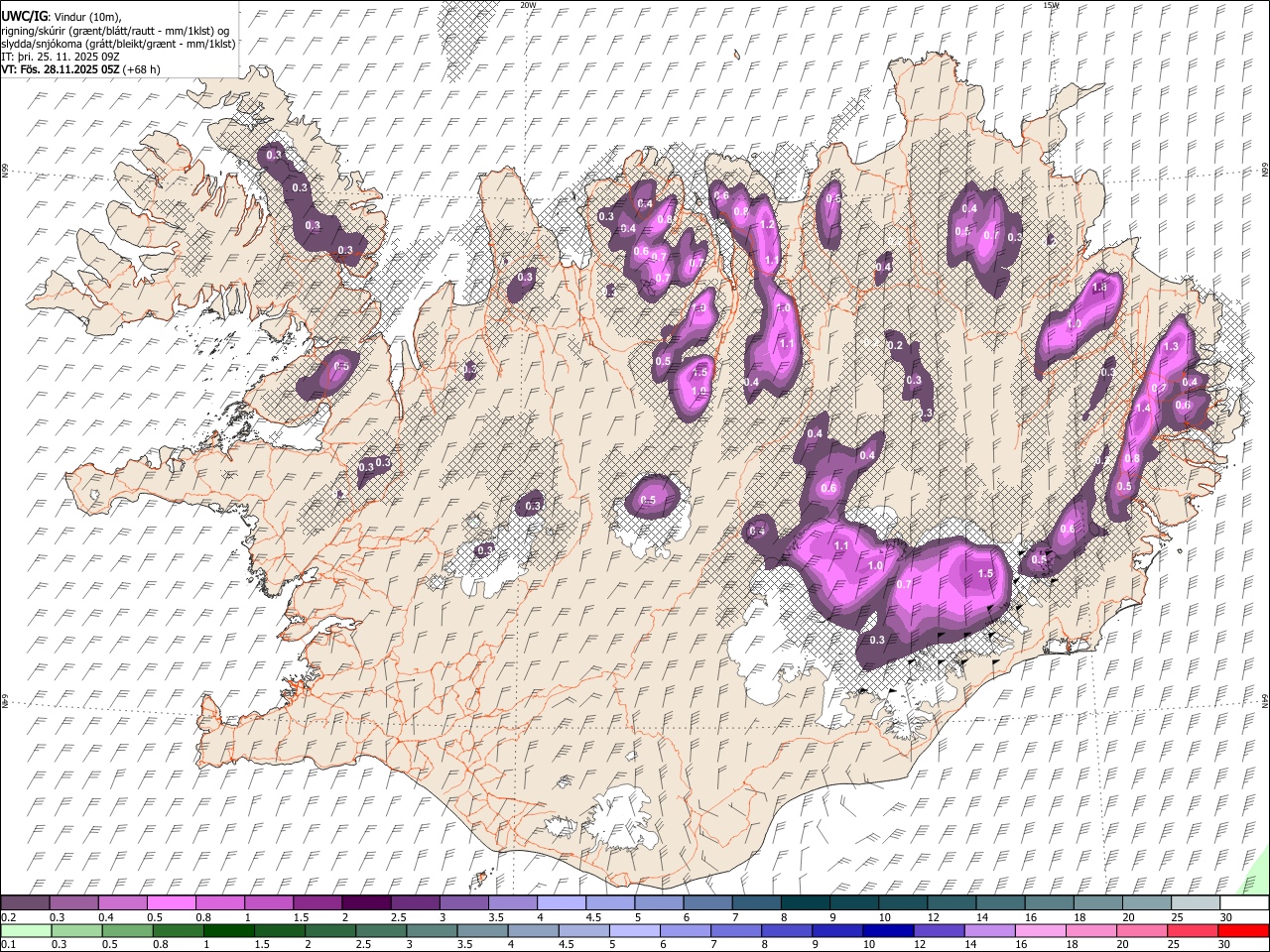1270x952 pixels.
Task: Click the dark teal swatch labeled 8 in the top legend row
Action: (805, 903)
